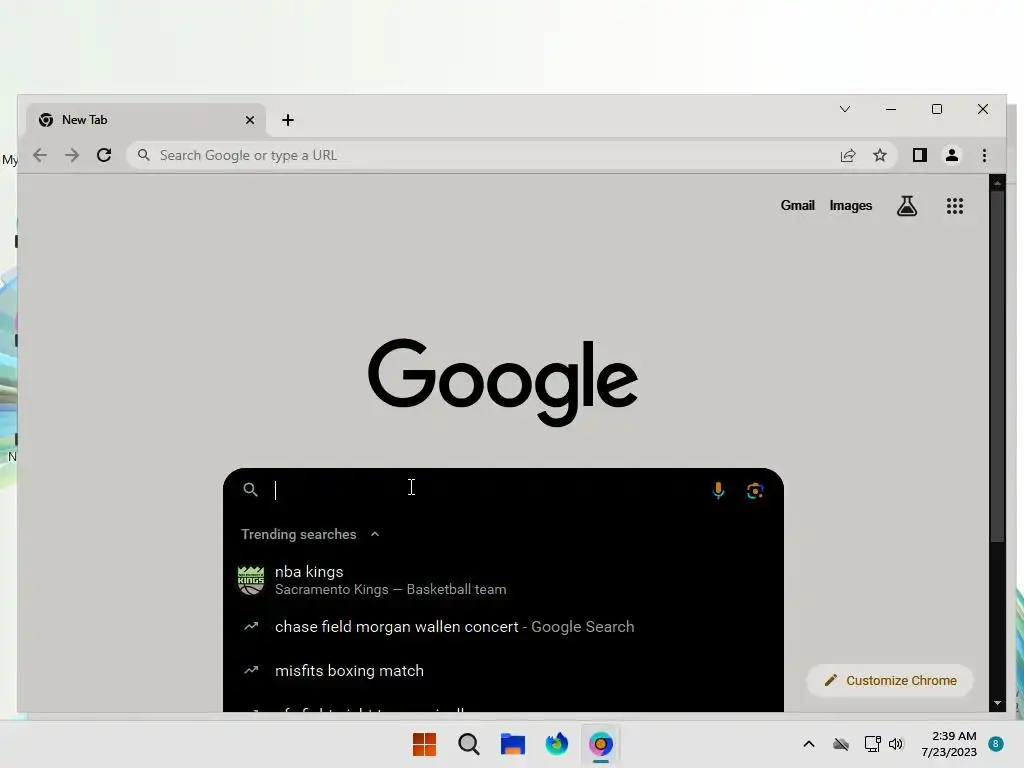Image resolution: width=1024 pixels, height=768 pixels.
Task: Open Gmail link
Action: click(x=797, y=206)
